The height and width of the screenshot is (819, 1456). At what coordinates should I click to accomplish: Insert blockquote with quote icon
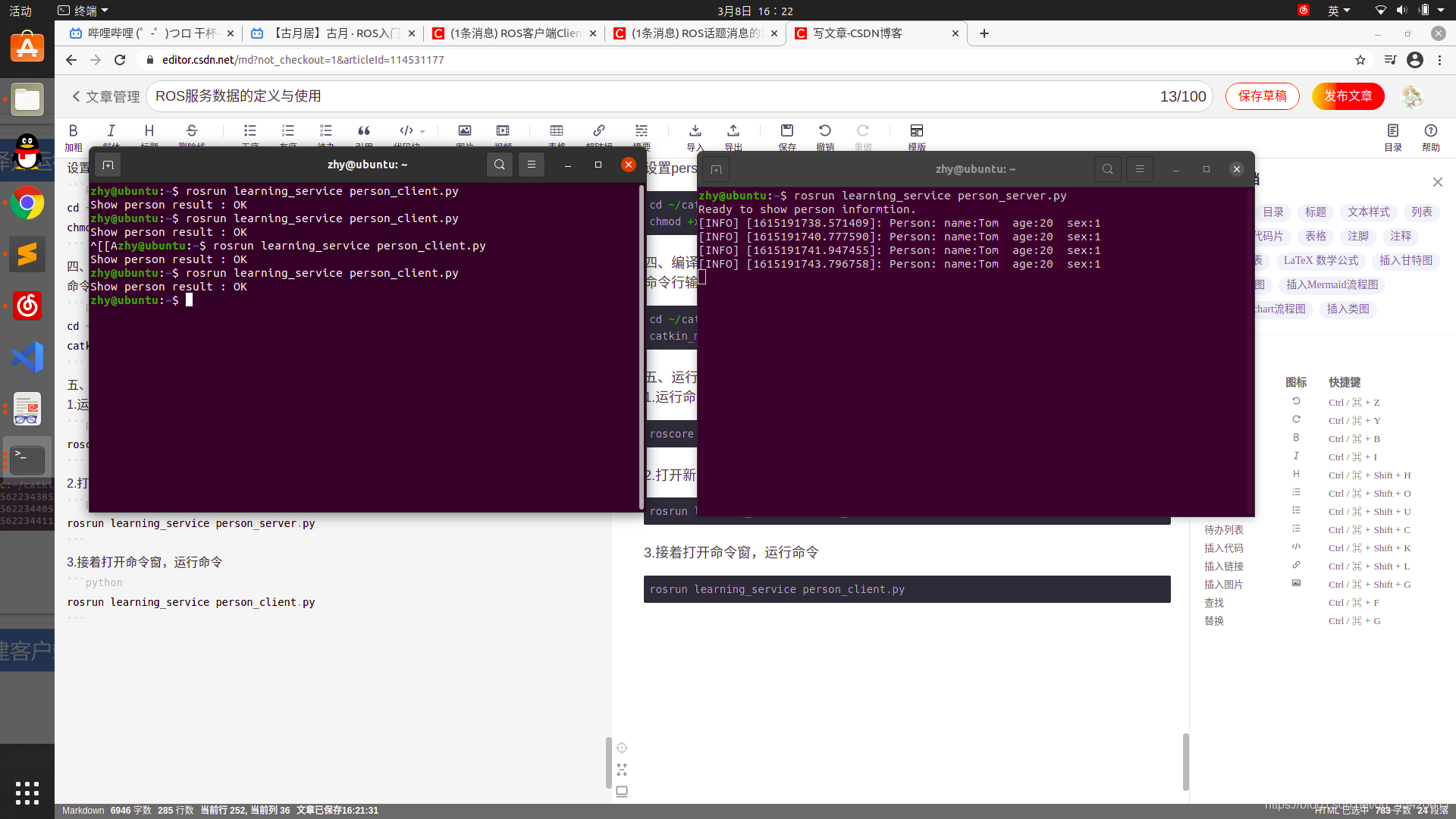pos(364,130)
